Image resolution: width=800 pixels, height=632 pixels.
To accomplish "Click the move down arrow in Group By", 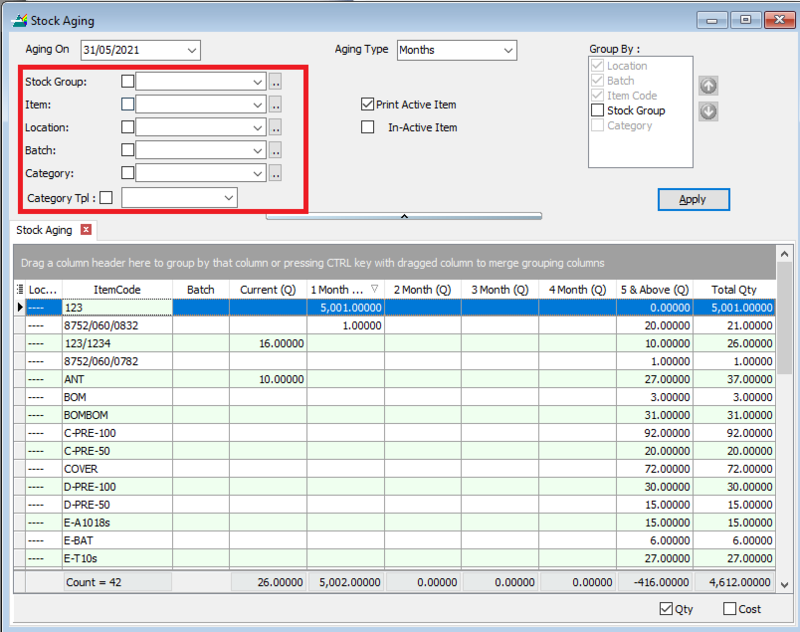I will (x=708, y=111).
